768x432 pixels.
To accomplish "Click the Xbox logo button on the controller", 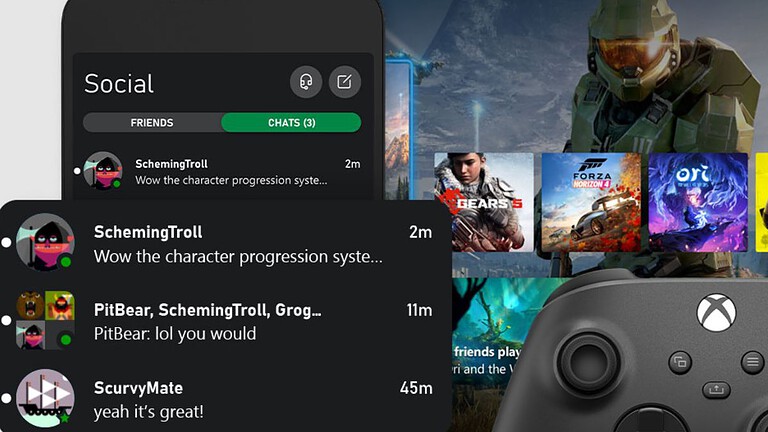I will click(716, 312).
